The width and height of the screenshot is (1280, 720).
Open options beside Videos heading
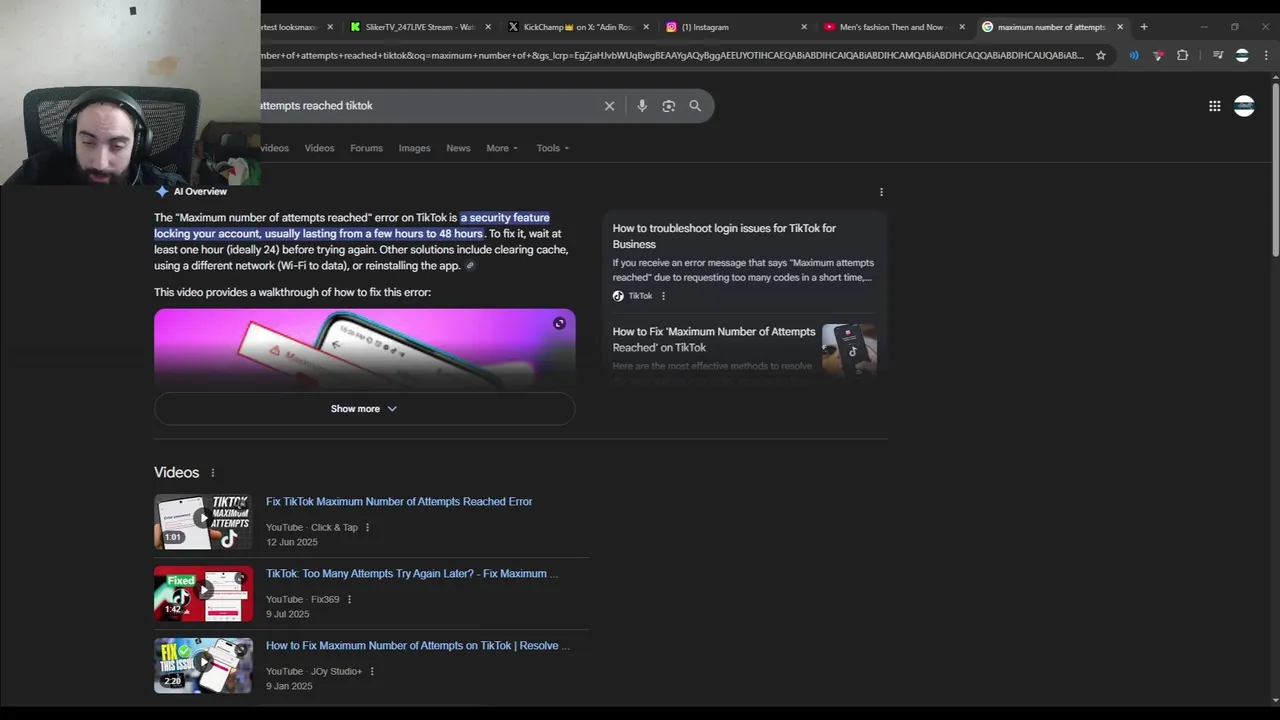212,473
